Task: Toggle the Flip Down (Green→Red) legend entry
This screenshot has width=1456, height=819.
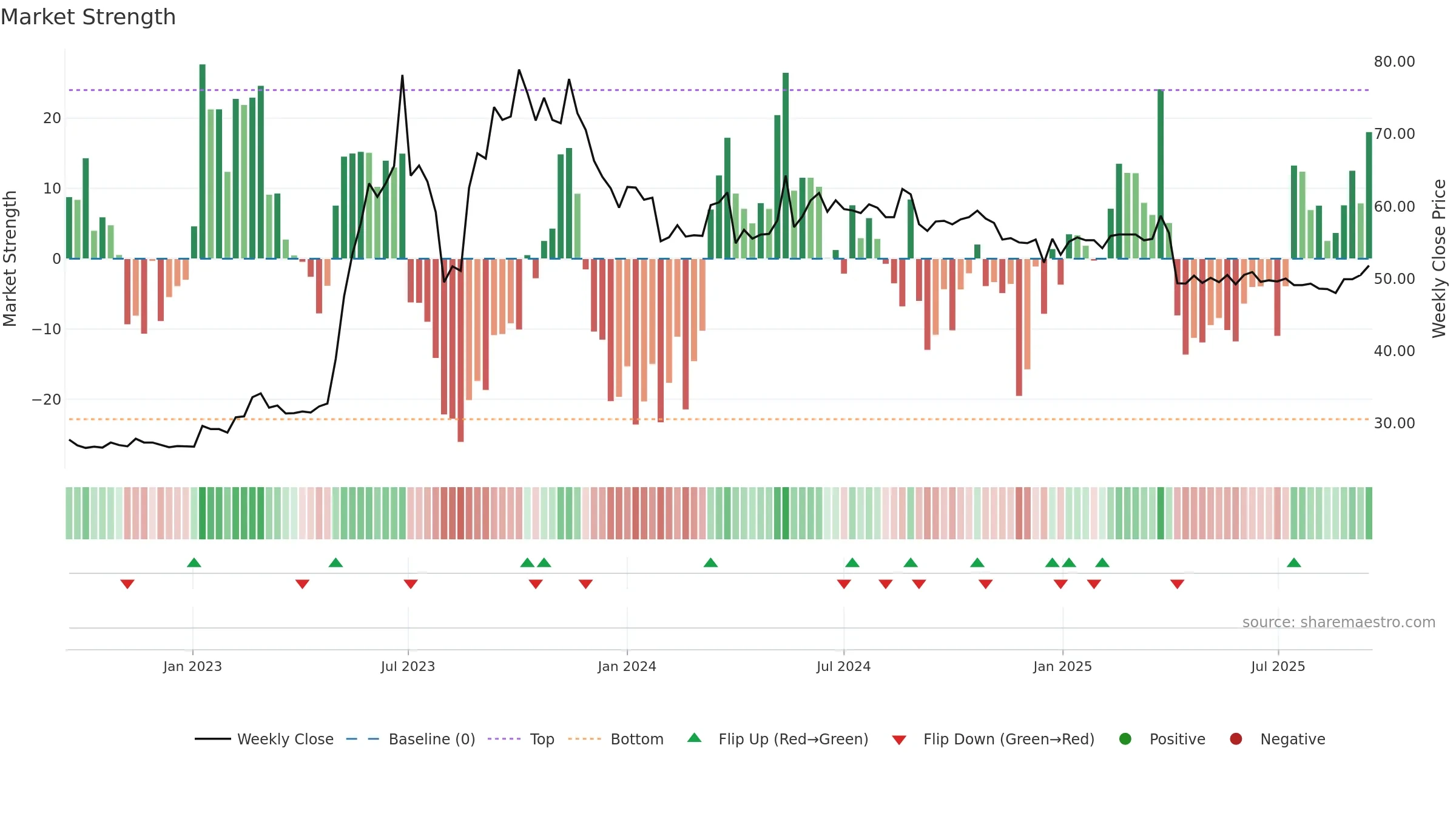Action: coord(993,739)
